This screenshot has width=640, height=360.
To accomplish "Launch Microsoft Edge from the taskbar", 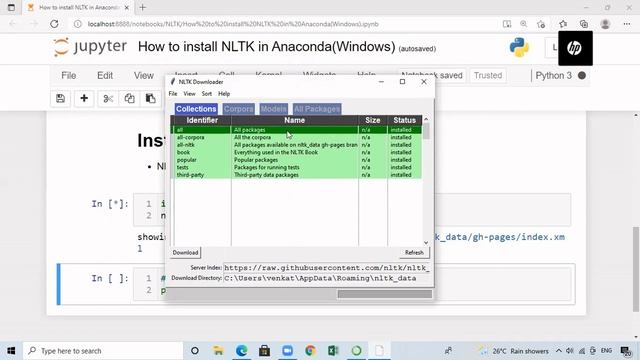I will click(242, 351).
